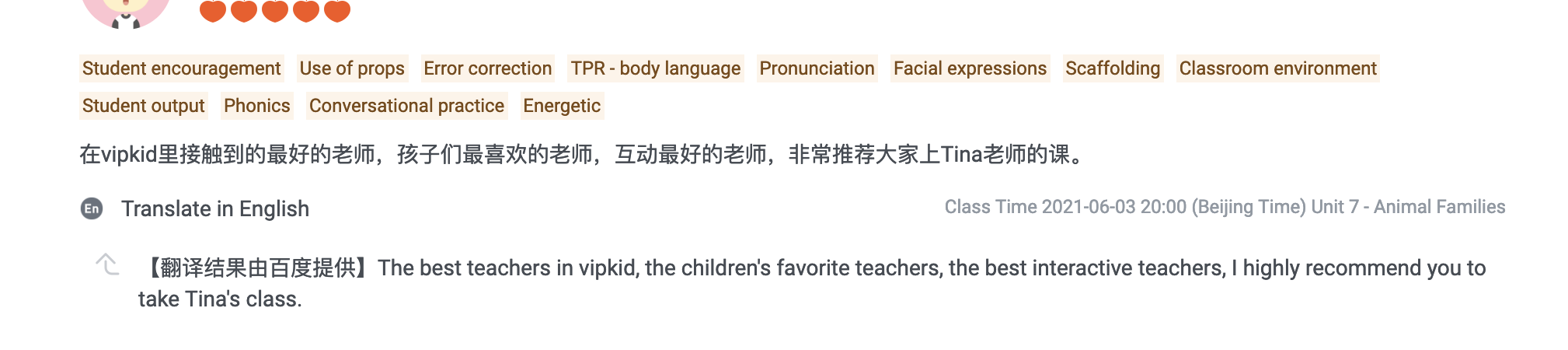1568x350 pixels.
Task: Click the round En translate icon
Action: [92, 208]
